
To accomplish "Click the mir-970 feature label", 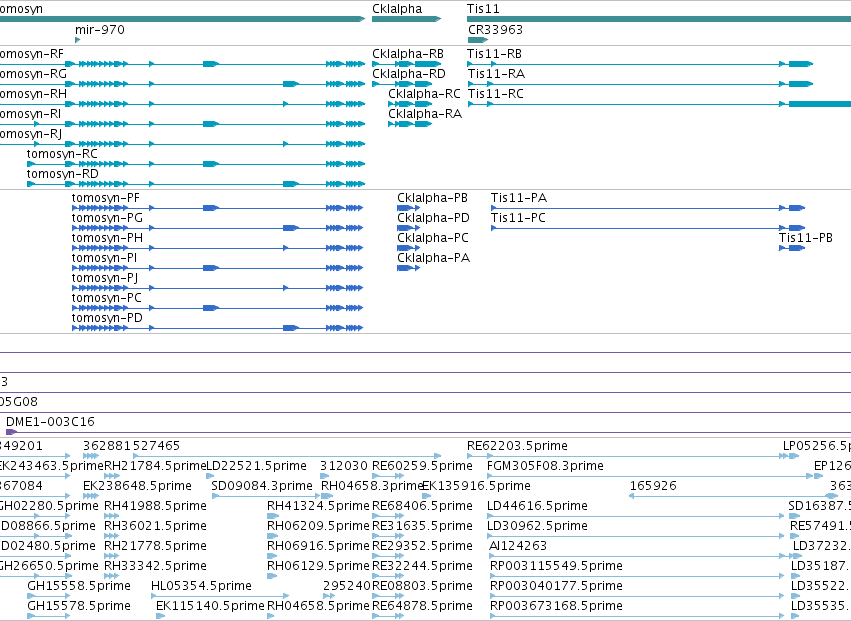I will coord(100,29).
